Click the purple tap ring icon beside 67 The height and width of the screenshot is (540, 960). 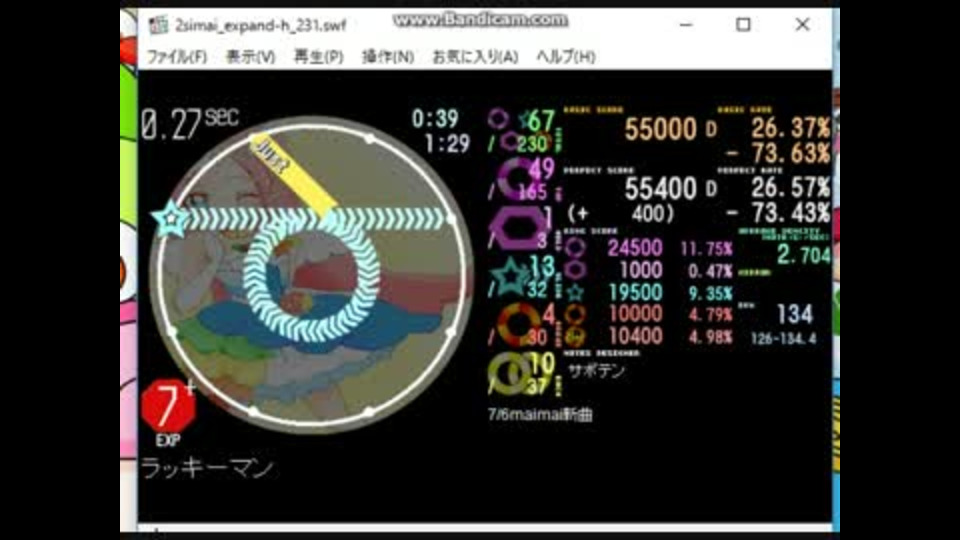click(x=498, y=119)
